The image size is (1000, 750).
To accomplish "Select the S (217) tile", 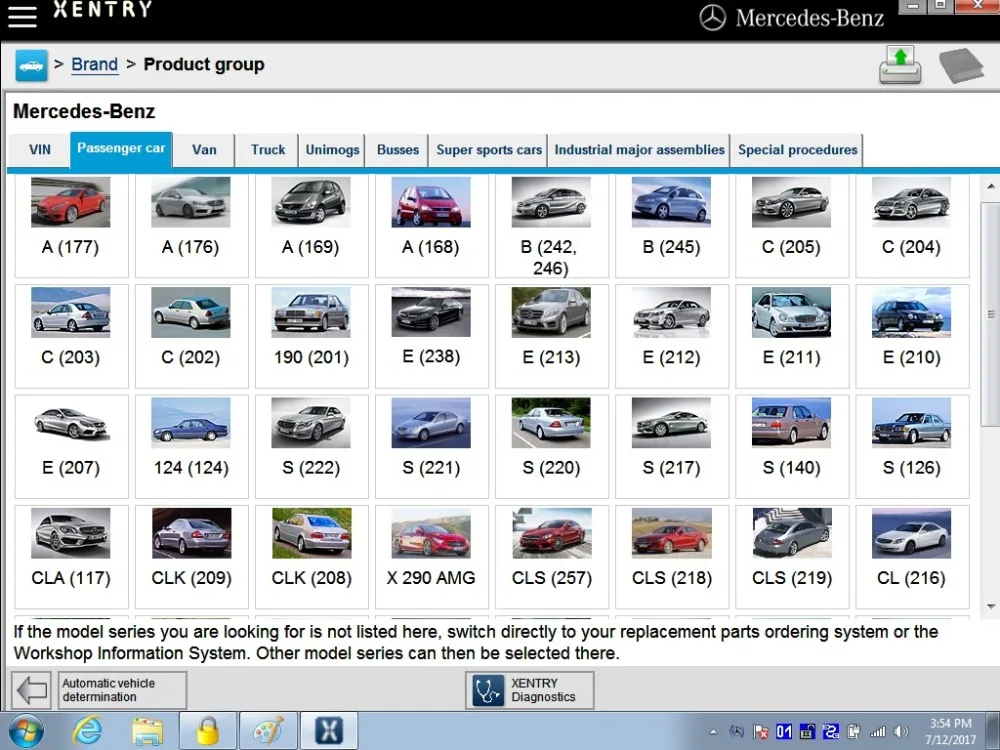I will click(672, 446).
